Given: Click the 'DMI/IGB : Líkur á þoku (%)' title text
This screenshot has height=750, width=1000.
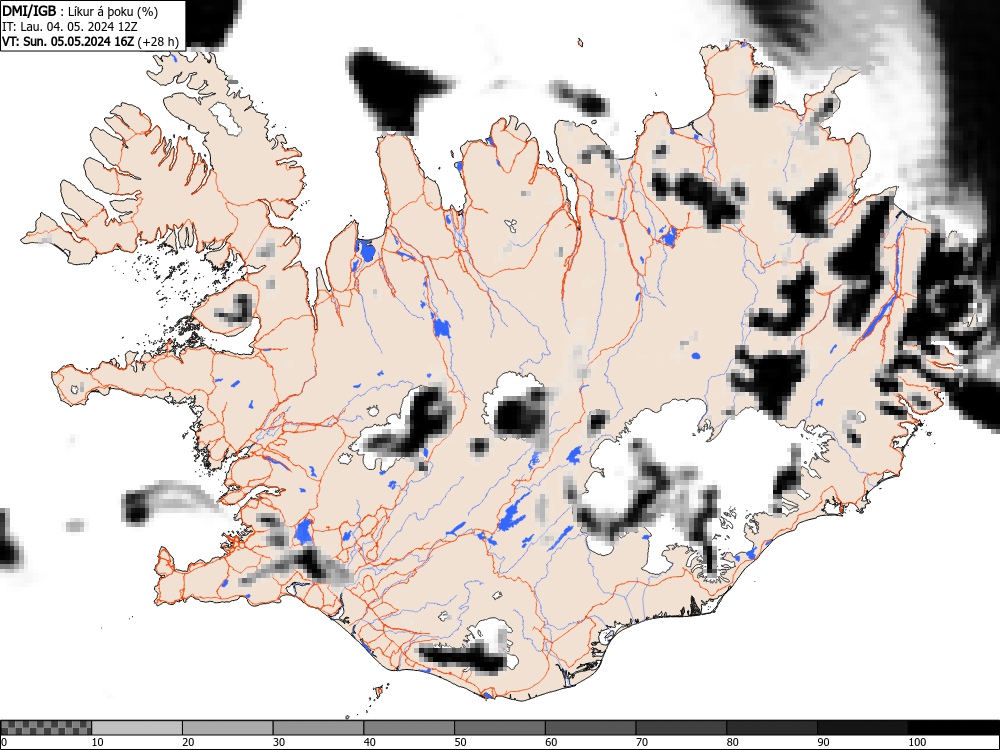Looking at the screenshot, I should pos(80,11).
